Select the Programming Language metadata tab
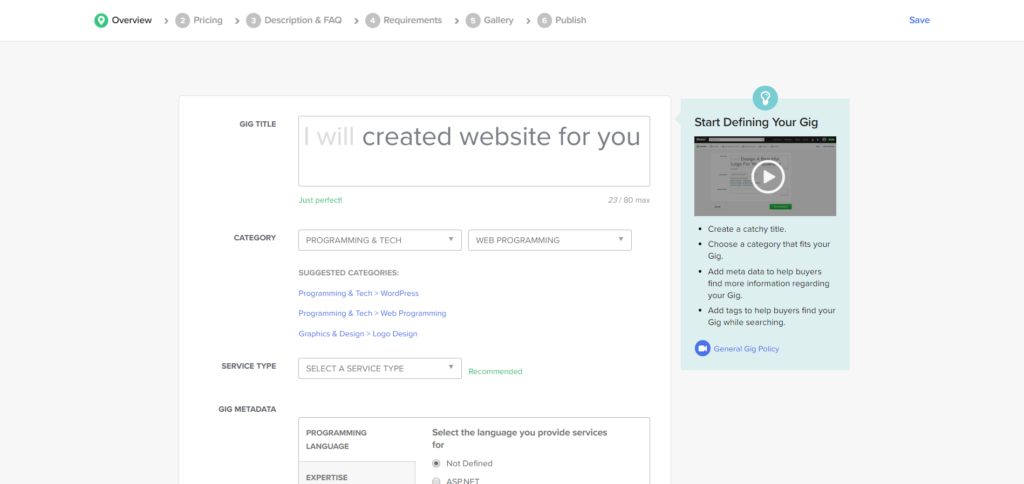The image size is (1024, 484). point(357,440)
